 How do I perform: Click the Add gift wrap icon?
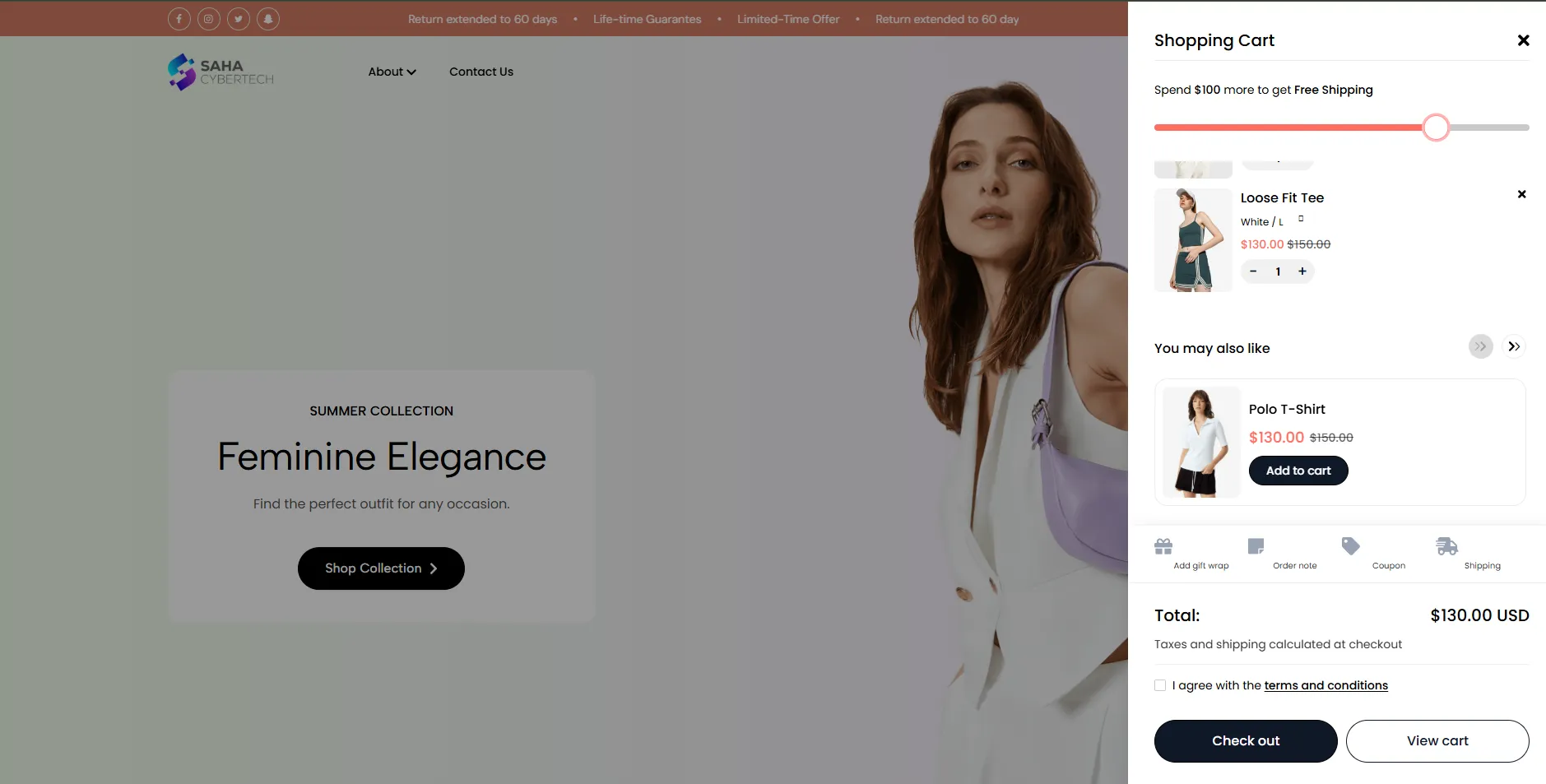coord(1163,545)
